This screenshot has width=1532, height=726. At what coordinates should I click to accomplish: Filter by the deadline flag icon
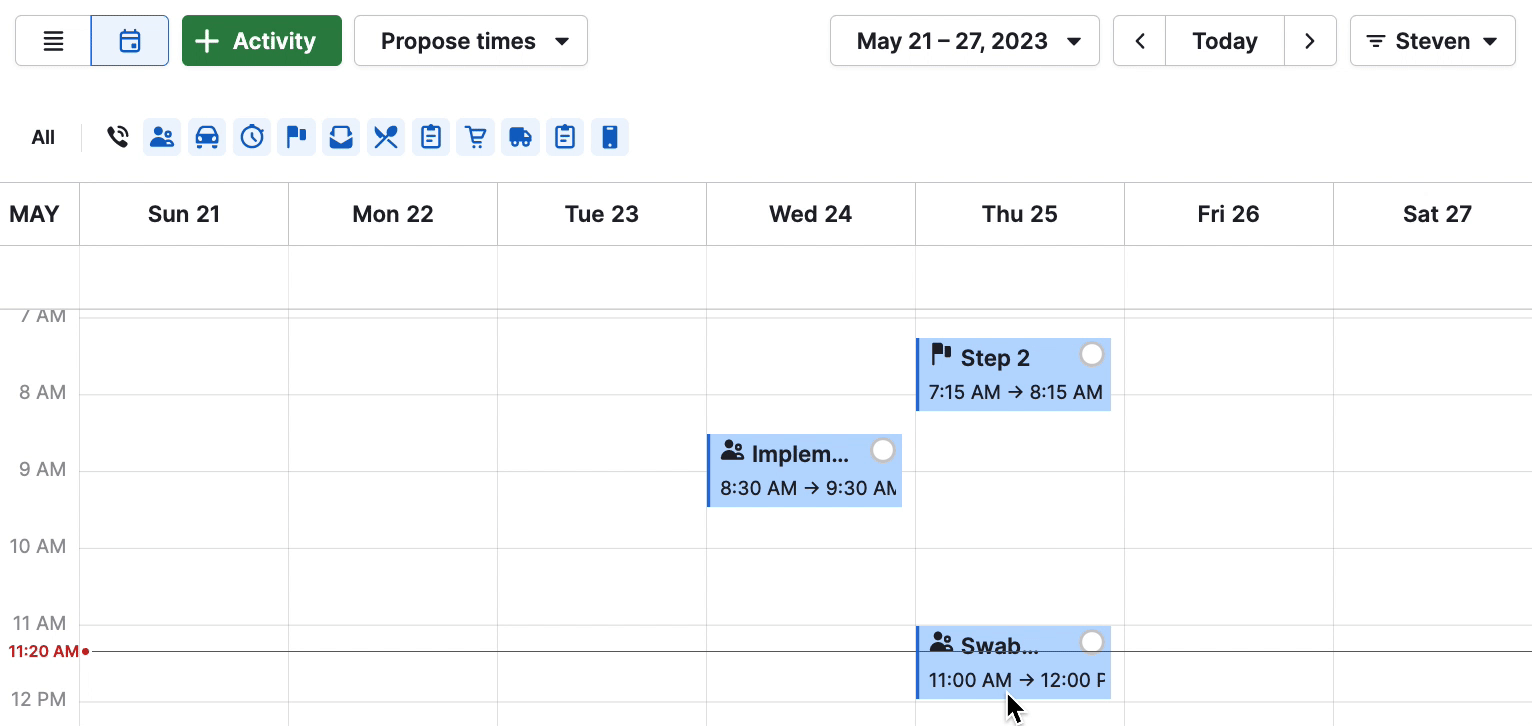click(x=297, y=137)
